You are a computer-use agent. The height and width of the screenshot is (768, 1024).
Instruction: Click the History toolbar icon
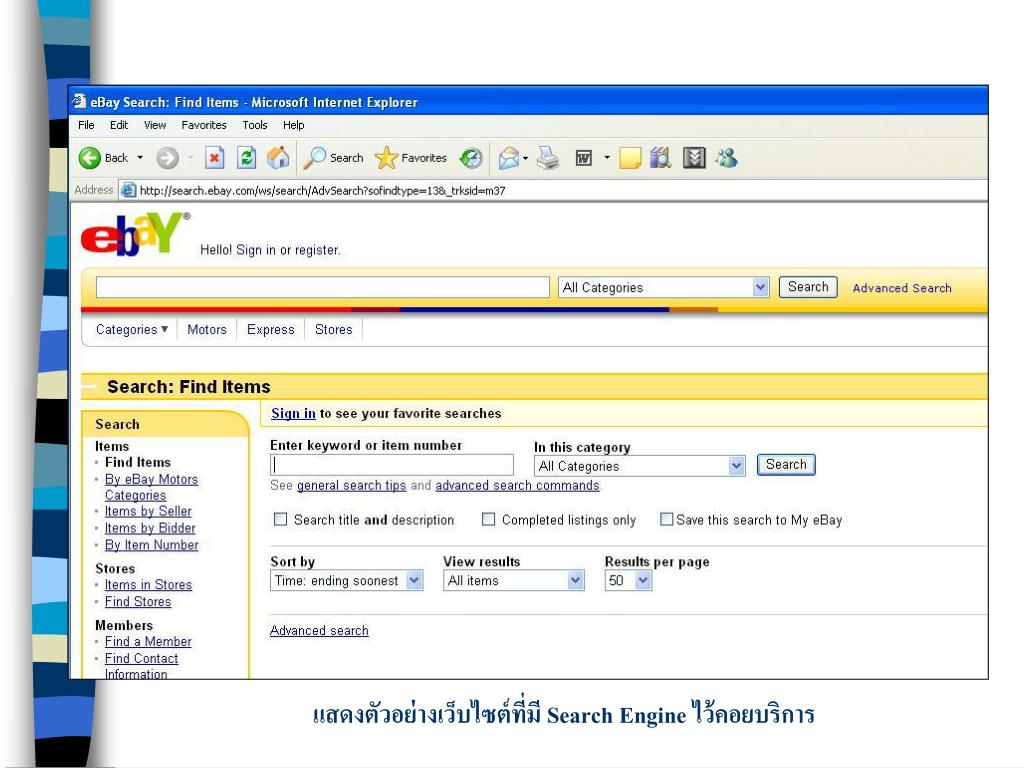click(x=471, y=157)
